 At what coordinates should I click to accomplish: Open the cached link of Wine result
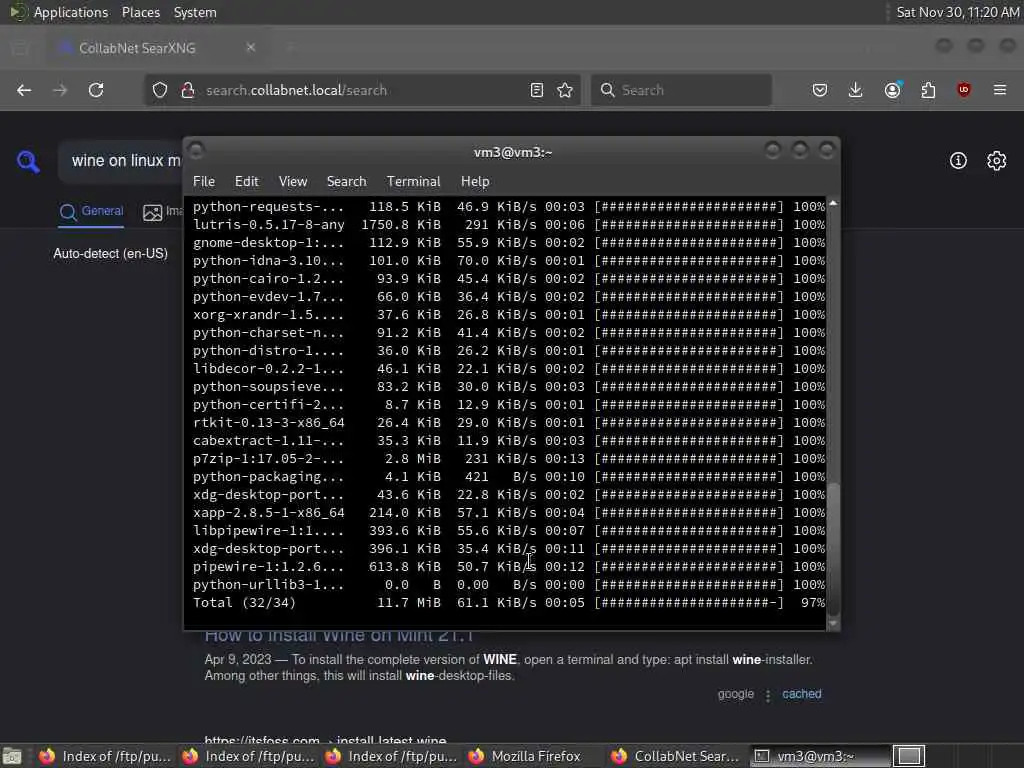click(x=801, y=694)
